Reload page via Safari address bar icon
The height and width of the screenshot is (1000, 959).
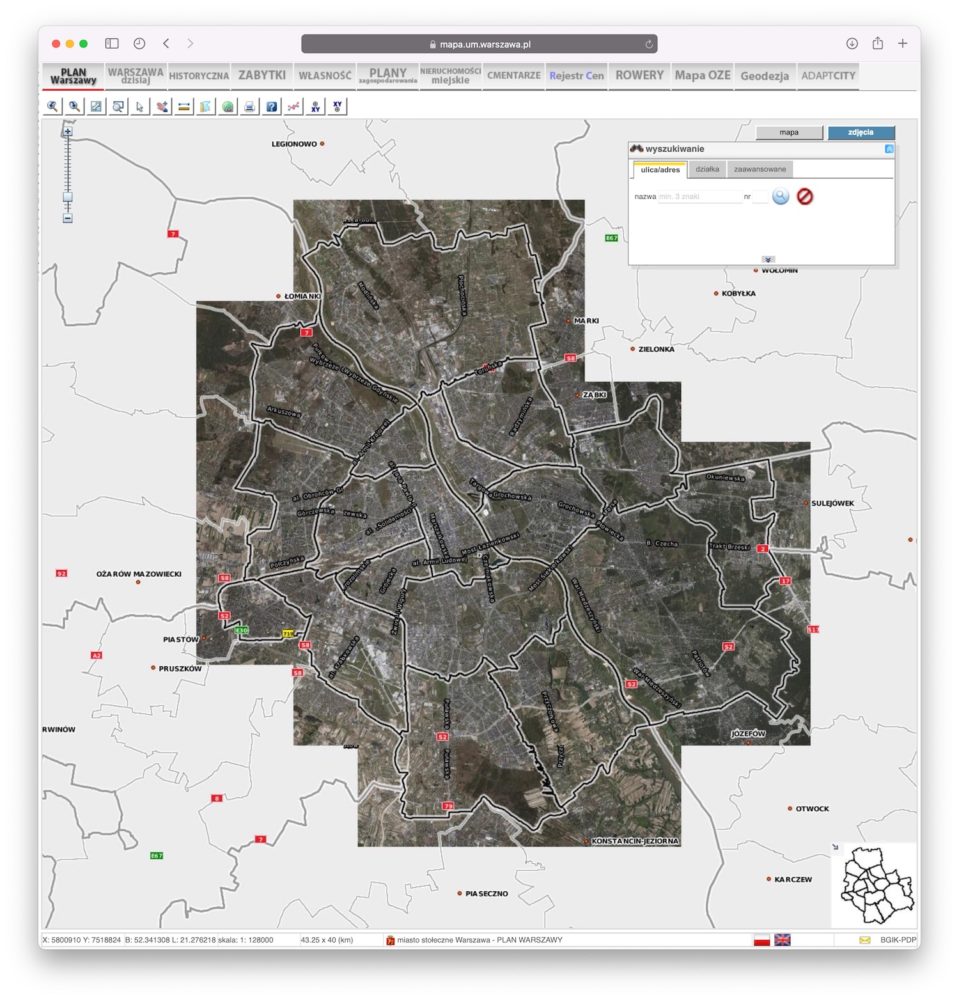(649, 44)
